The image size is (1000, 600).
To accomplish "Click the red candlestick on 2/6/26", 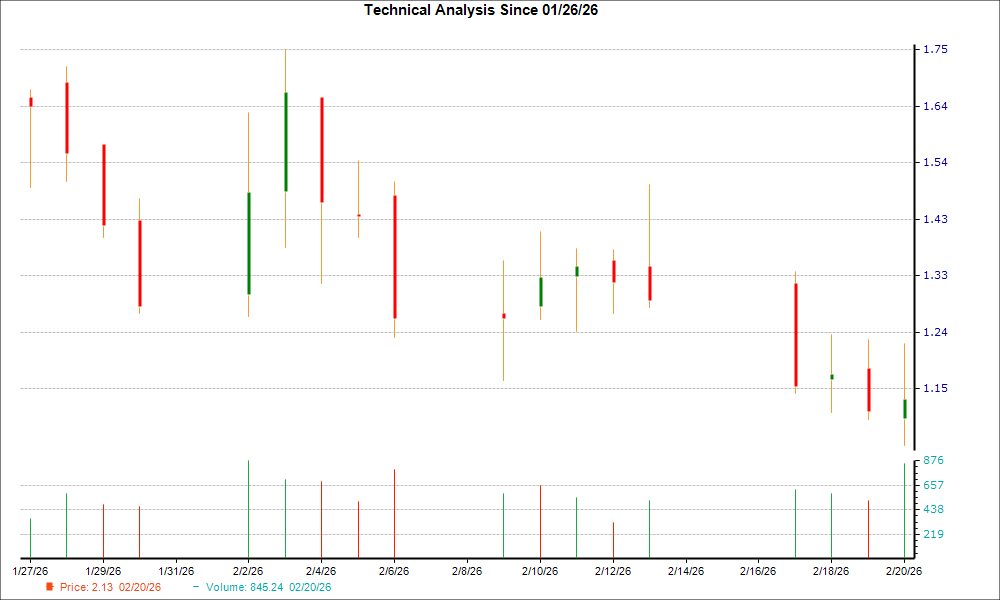I will (x=394, y=255).
